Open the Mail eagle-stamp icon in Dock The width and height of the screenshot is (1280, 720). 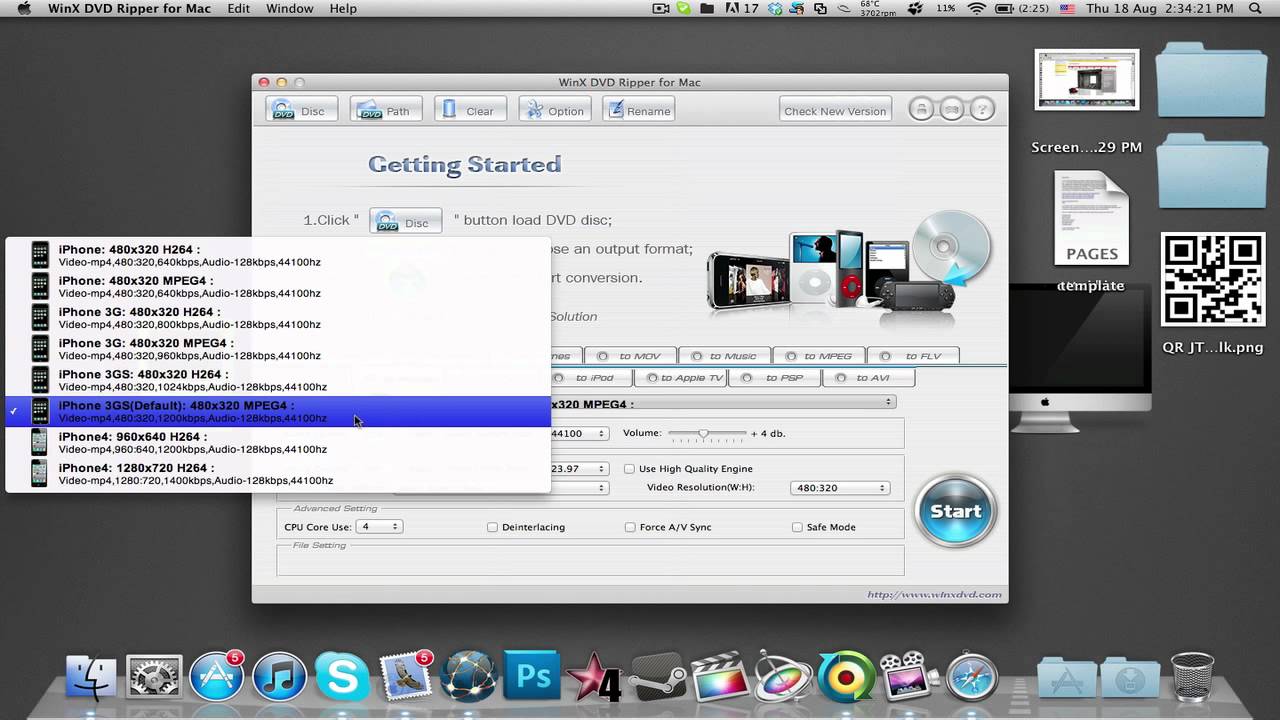(x=405, y=677)
